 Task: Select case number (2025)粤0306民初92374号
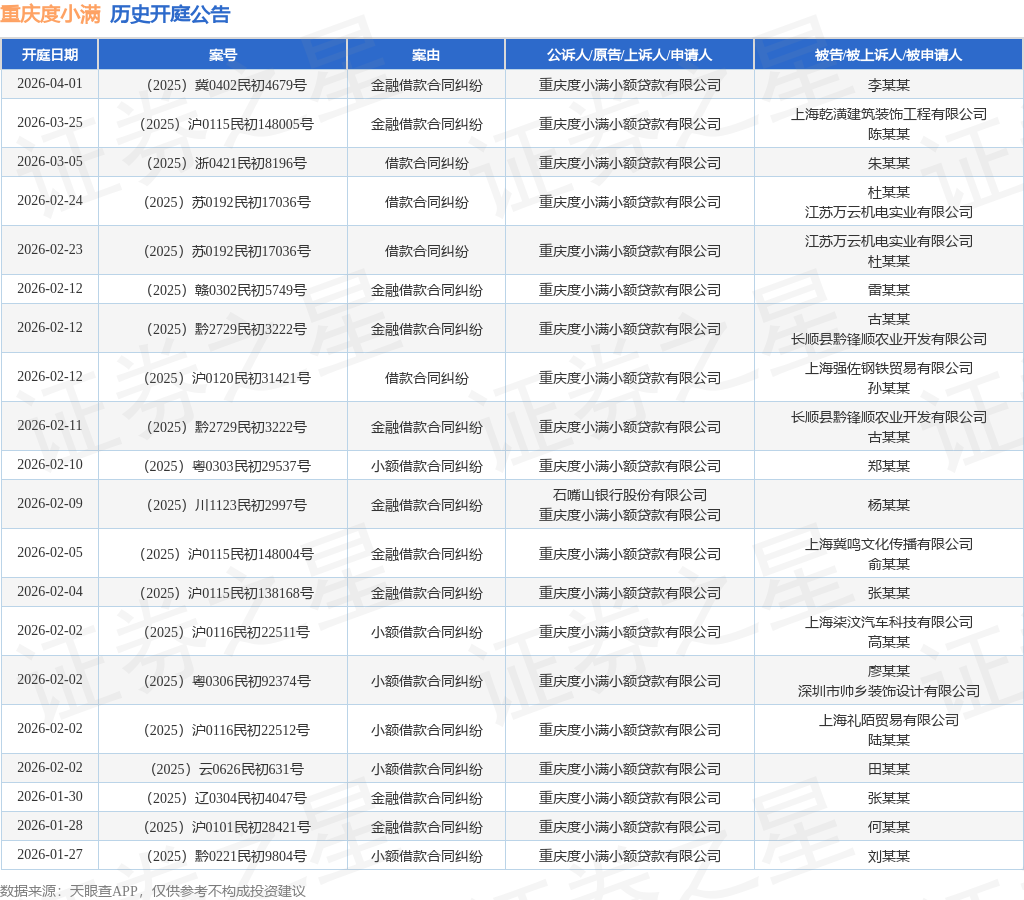226,681
